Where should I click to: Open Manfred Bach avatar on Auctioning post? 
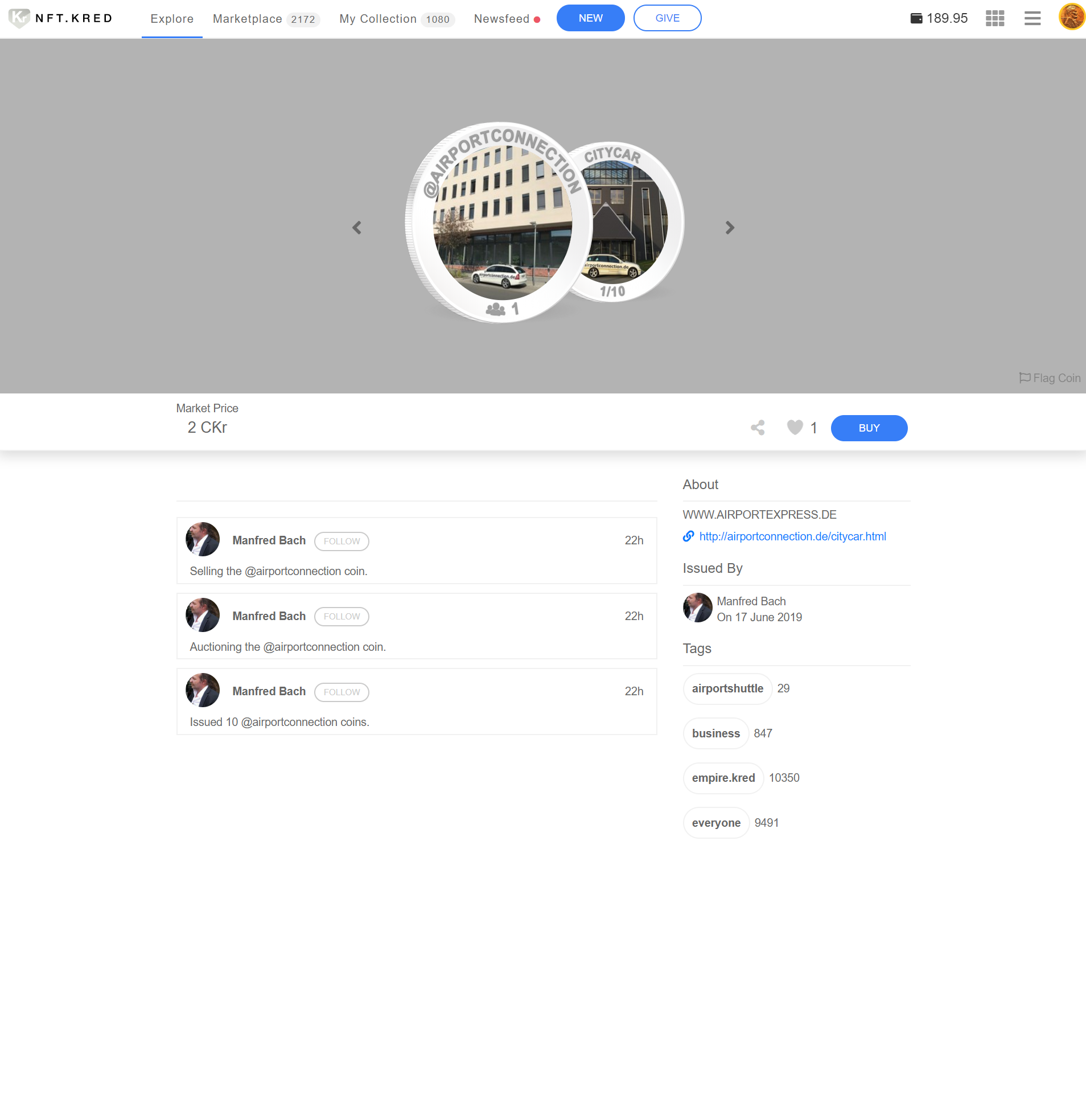click(202, 615)
